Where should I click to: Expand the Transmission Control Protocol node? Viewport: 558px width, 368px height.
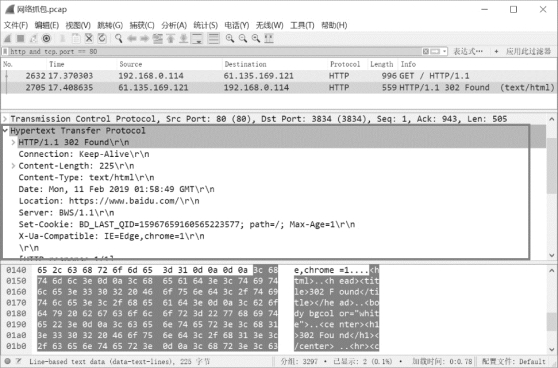(5, 119)
